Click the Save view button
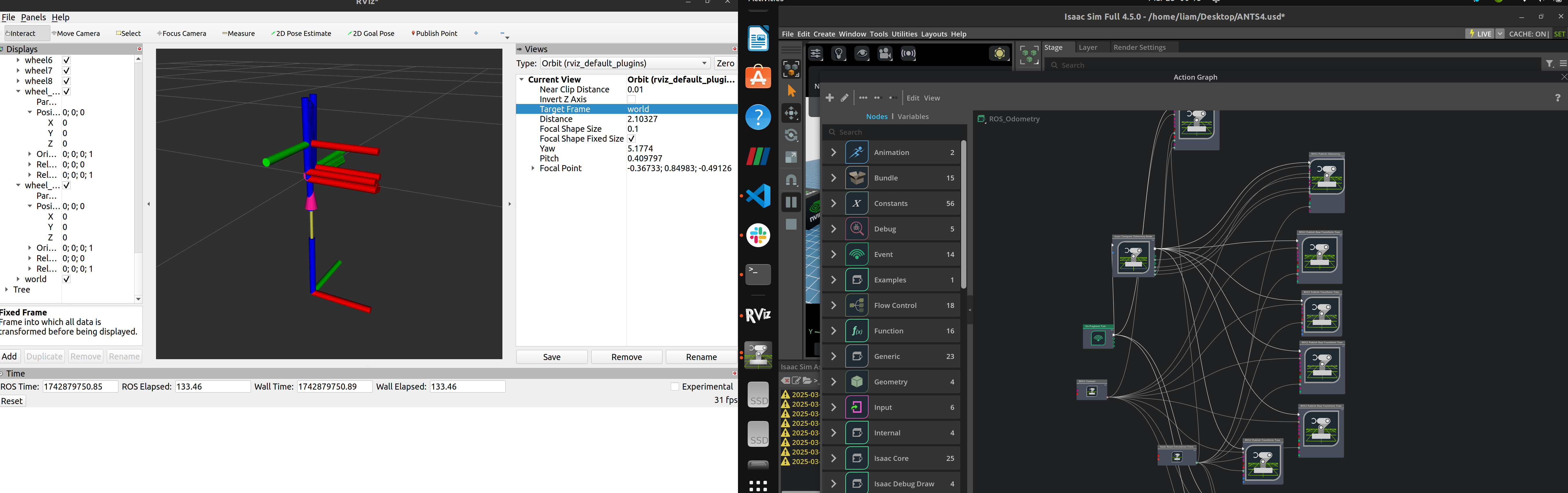 pos(552,357)
